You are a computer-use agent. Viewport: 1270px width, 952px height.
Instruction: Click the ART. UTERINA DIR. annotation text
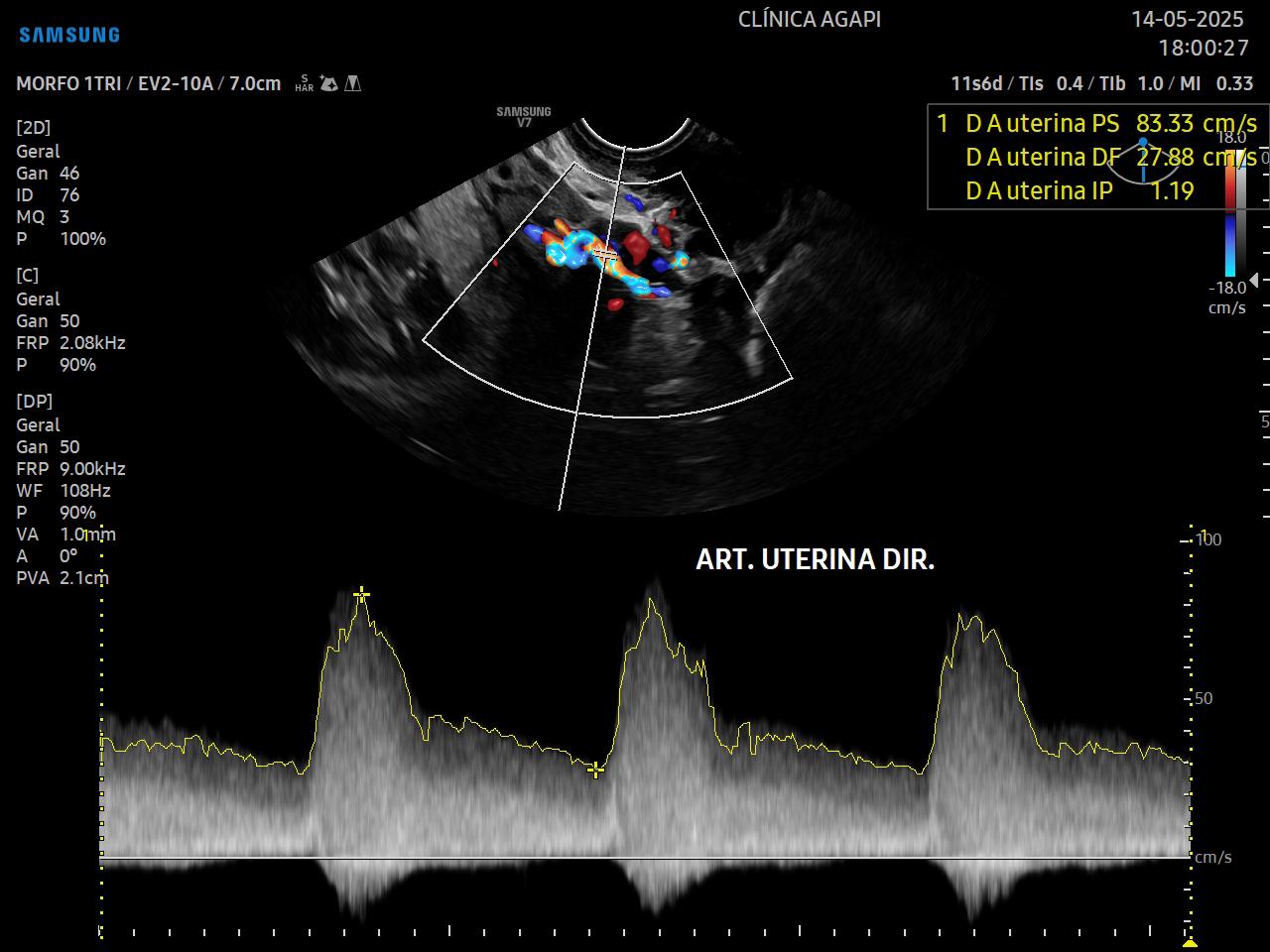point(815,560)
